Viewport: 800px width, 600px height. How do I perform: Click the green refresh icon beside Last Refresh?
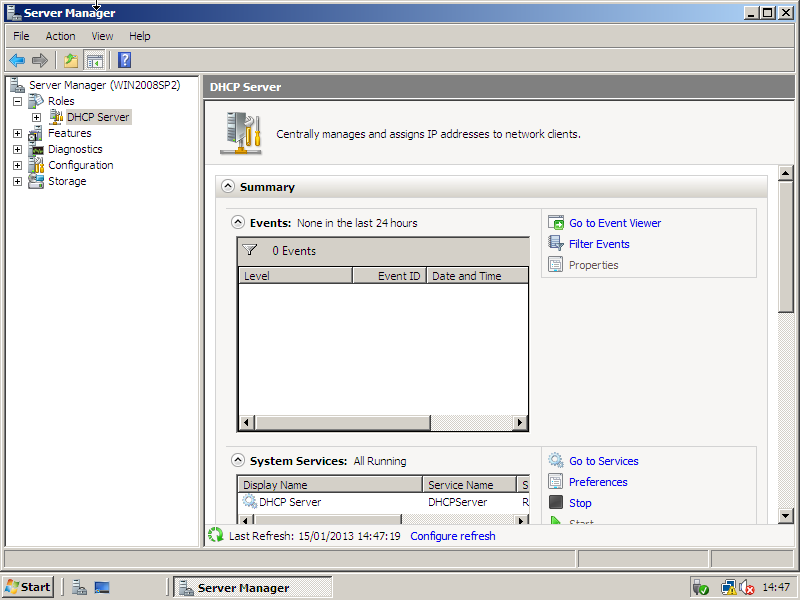[215, 536]
